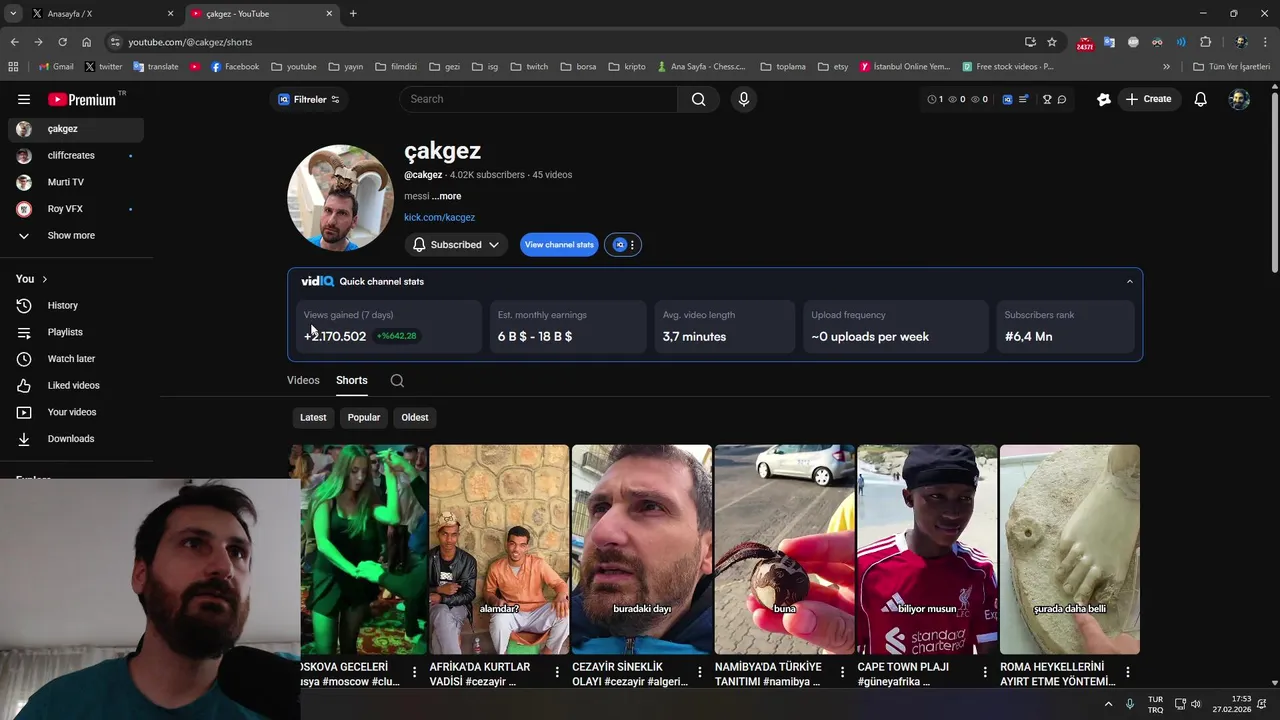Viewport: 1280px width, 720px height.
Task: Click Upload frequency stat card
Action: 896,327
